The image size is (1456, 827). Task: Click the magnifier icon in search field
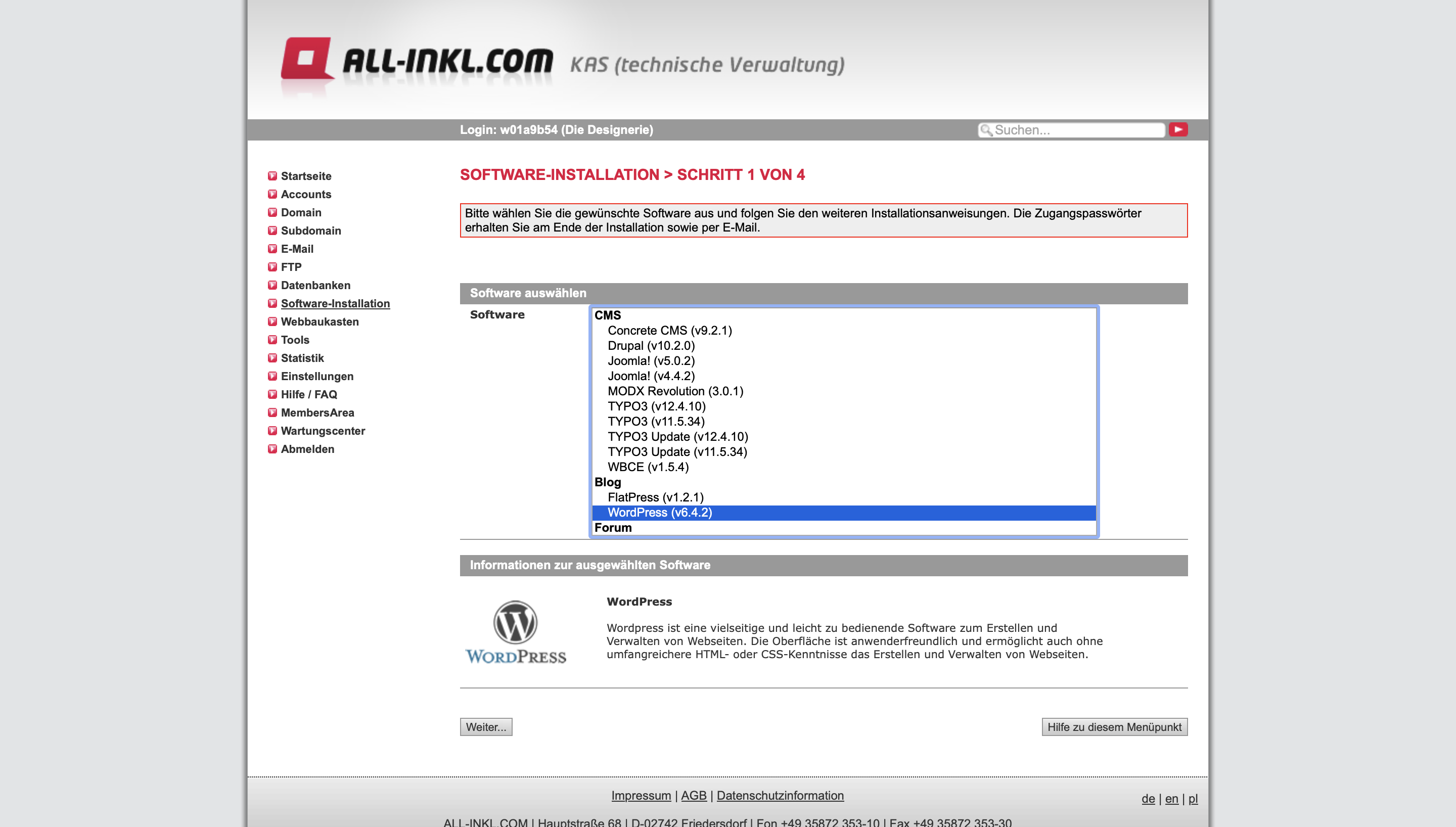point(986,130)
